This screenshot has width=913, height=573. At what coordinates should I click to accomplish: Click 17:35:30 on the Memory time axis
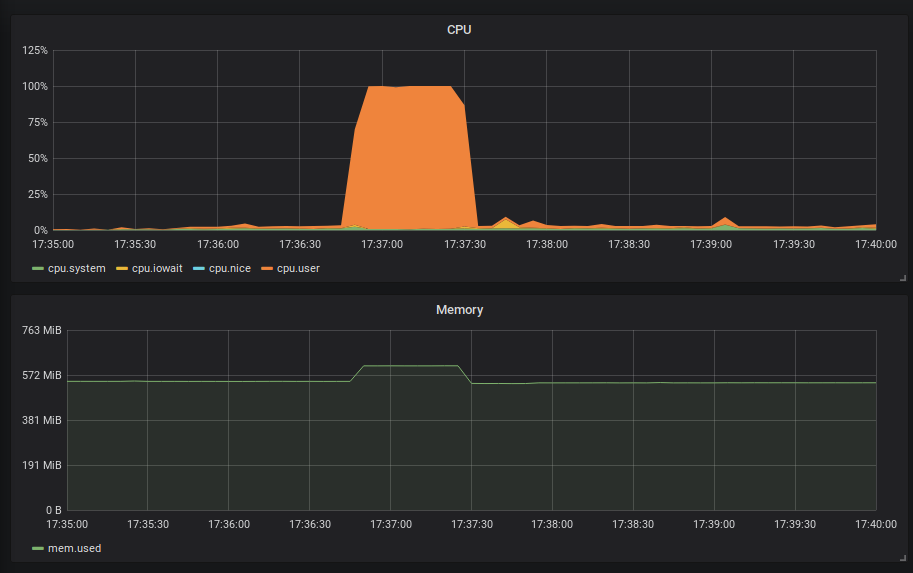click(148, 525)
